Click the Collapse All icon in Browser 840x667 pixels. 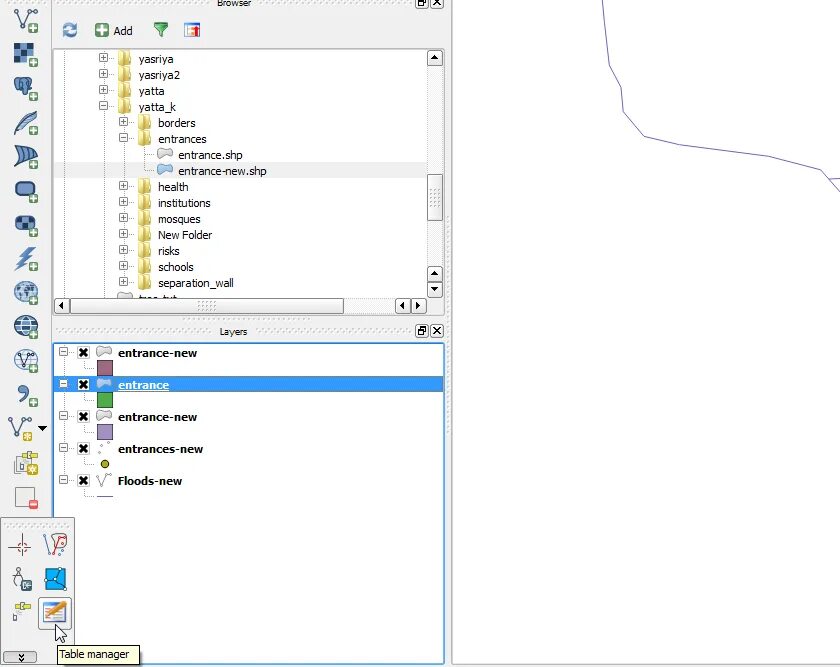click(192, 30)
